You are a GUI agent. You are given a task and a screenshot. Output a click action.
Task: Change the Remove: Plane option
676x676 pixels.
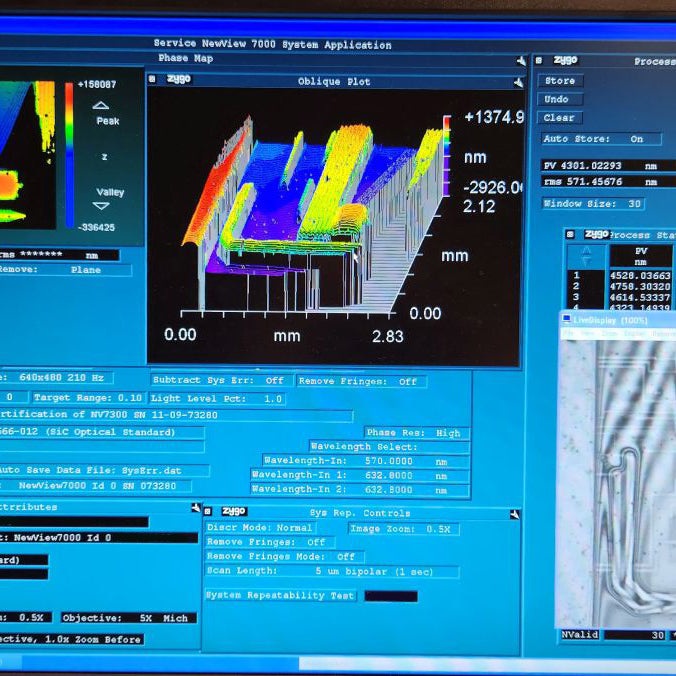tap(65, 270)
